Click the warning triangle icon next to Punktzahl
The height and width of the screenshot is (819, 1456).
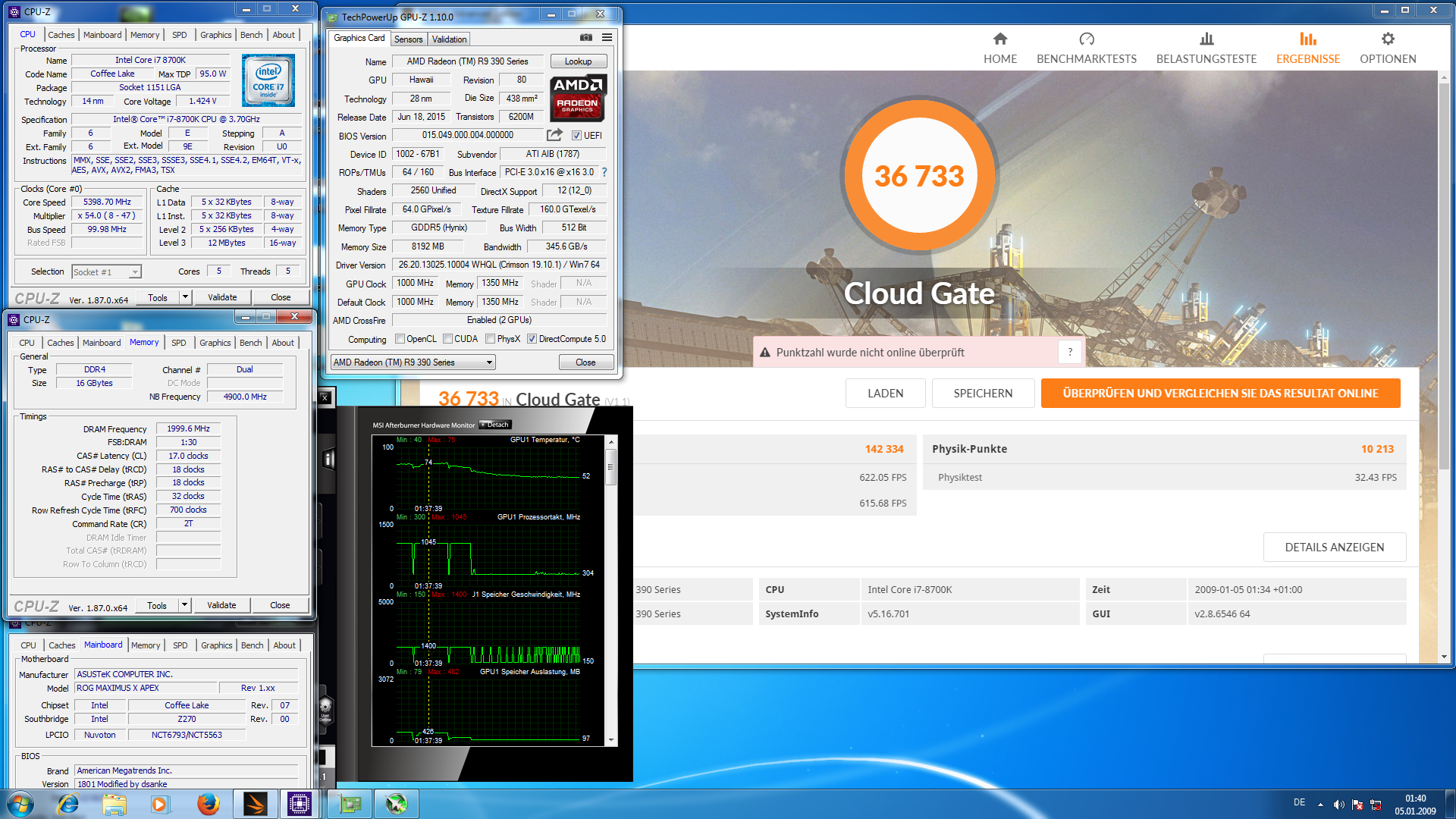point(765,353)
